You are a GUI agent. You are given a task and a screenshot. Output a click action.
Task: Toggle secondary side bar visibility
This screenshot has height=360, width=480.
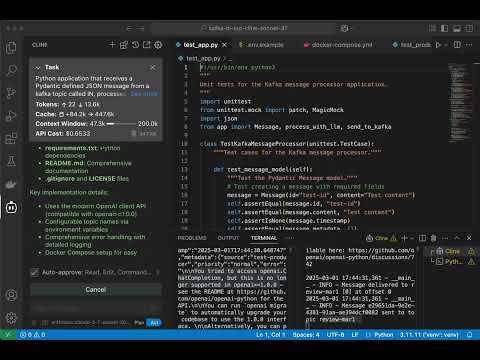[469, 28]
